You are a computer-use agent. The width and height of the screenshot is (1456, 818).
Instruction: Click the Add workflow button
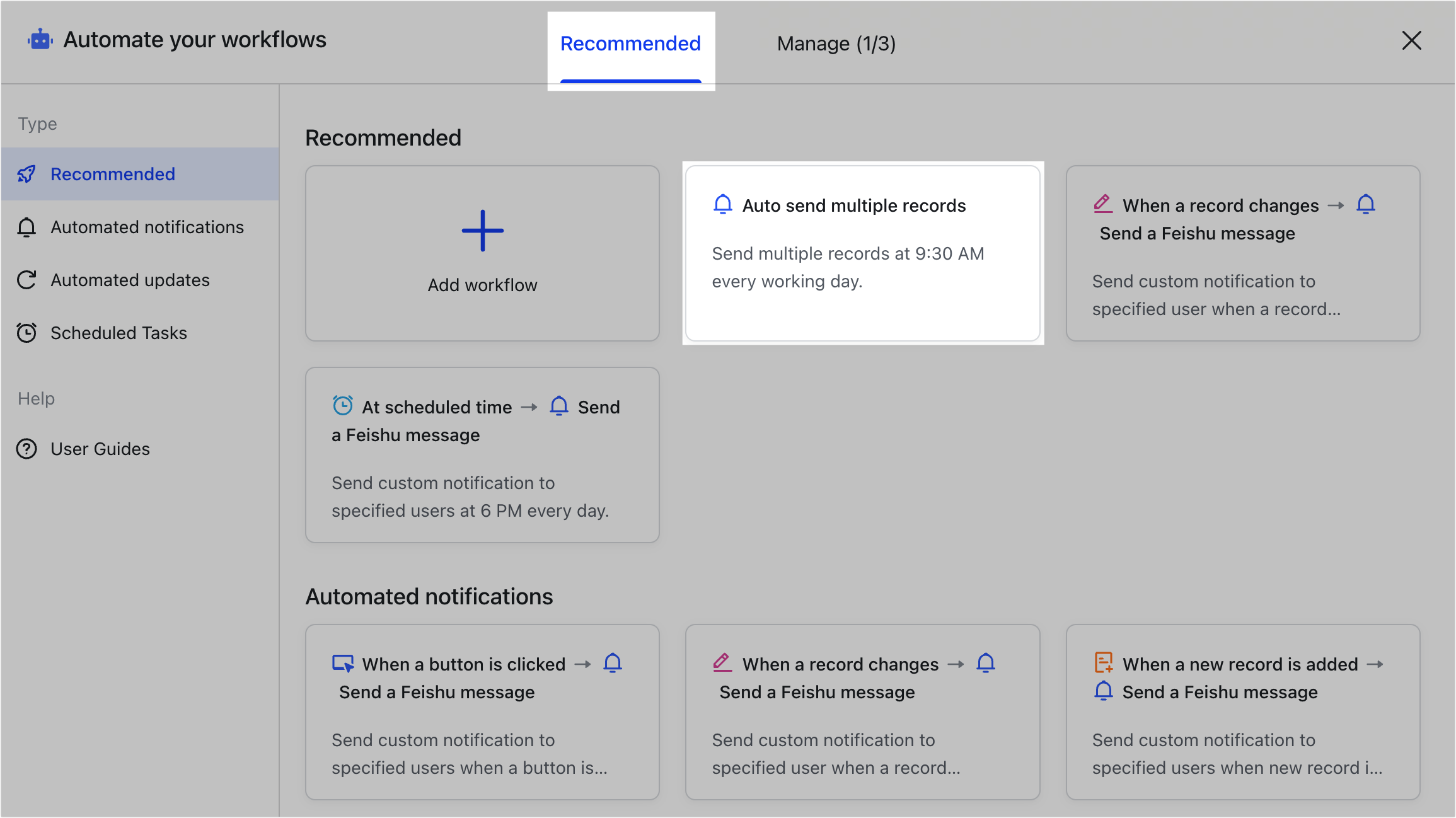pos(482,253)
